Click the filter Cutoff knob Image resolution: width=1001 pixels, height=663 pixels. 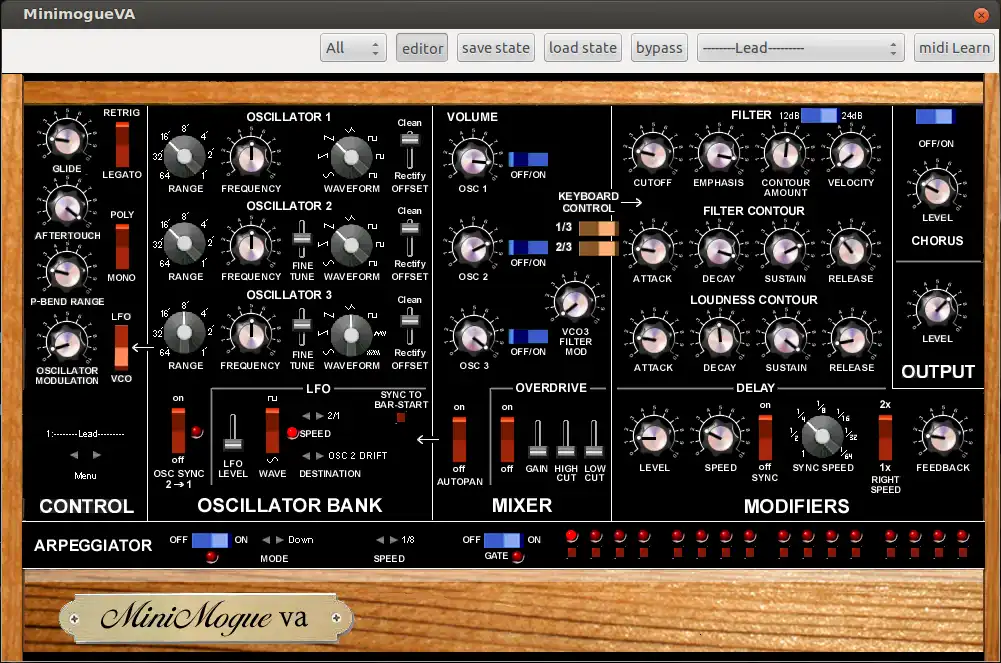pos(652,153)
